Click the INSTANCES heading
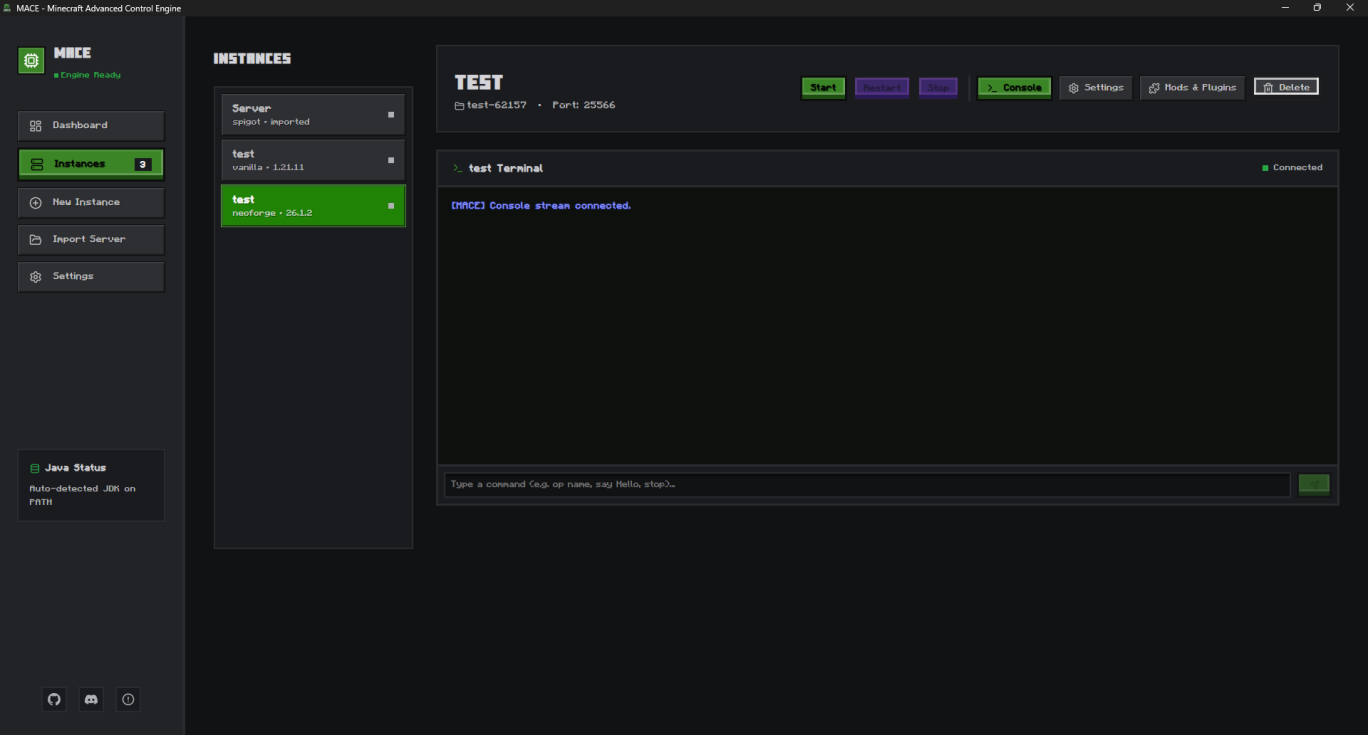The height and width of the screenshot is (735, 1368). tap(252, 59)
